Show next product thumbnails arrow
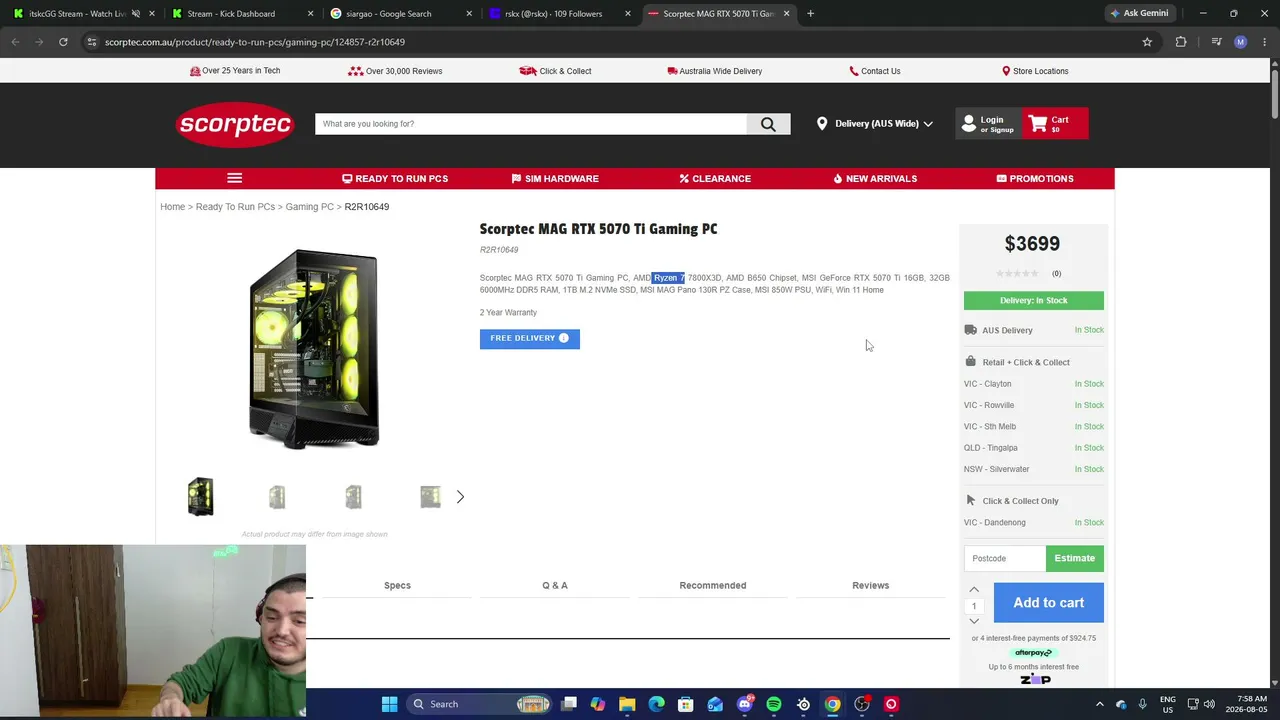This screenshot has width=1280, height=720. 460,496
